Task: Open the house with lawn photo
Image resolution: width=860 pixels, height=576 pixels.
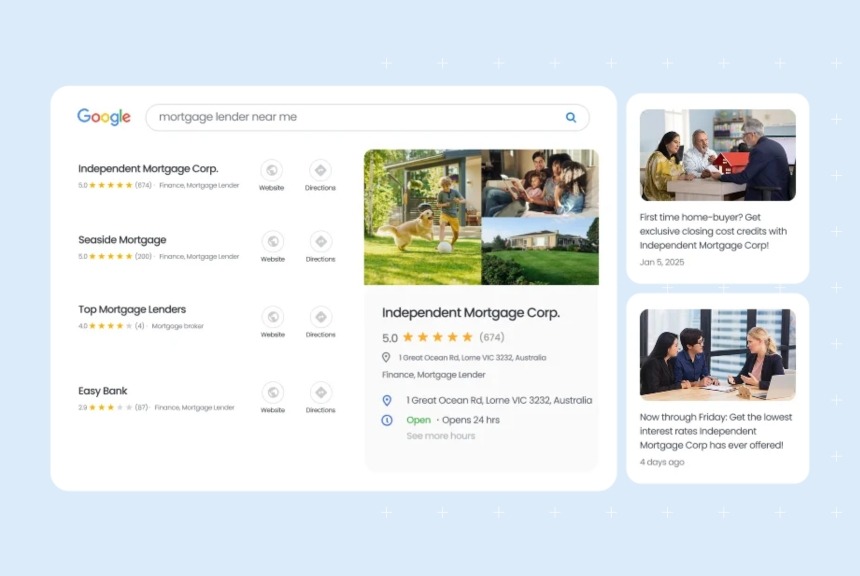Action: [x=540, y=251]
